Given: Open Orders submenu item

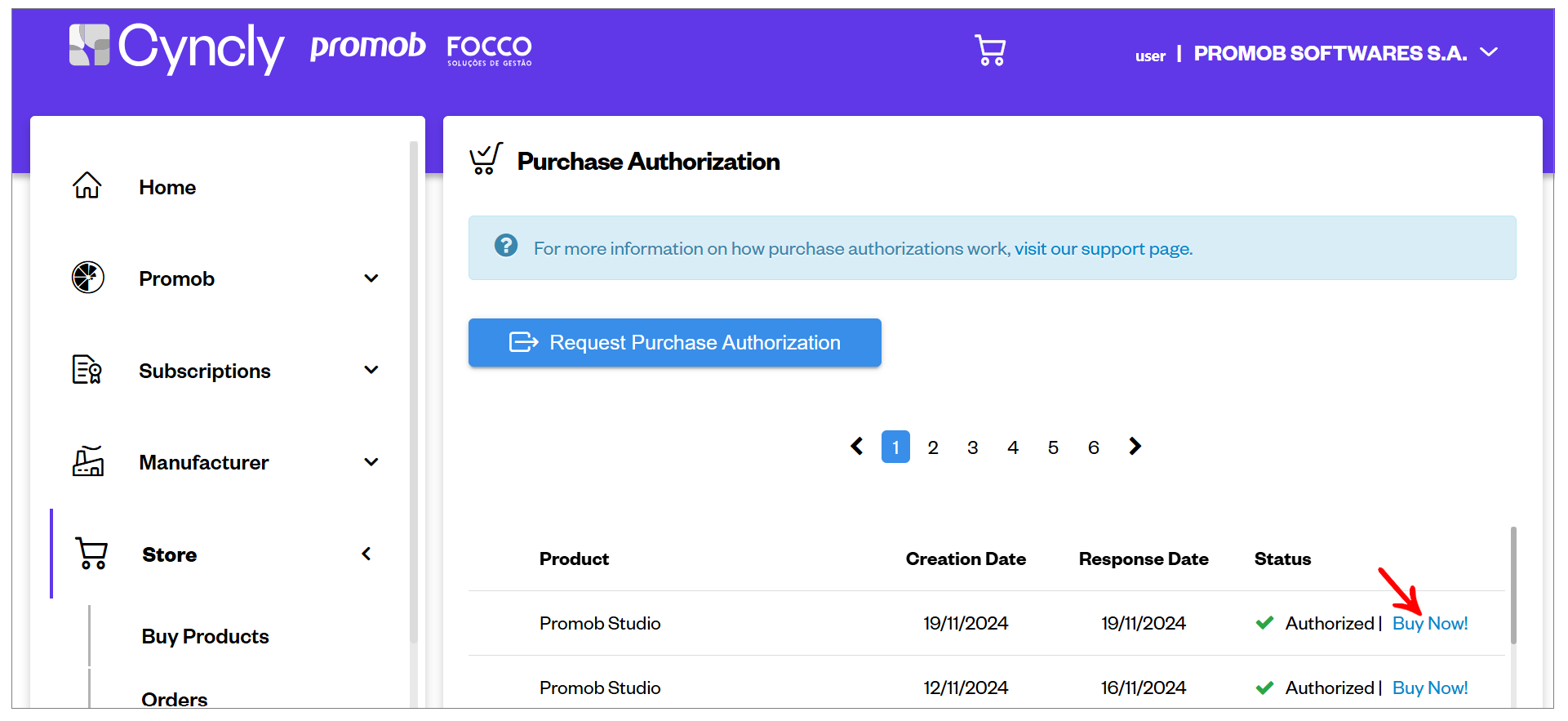Looking at the screenshot, I should tap(174, 700).
